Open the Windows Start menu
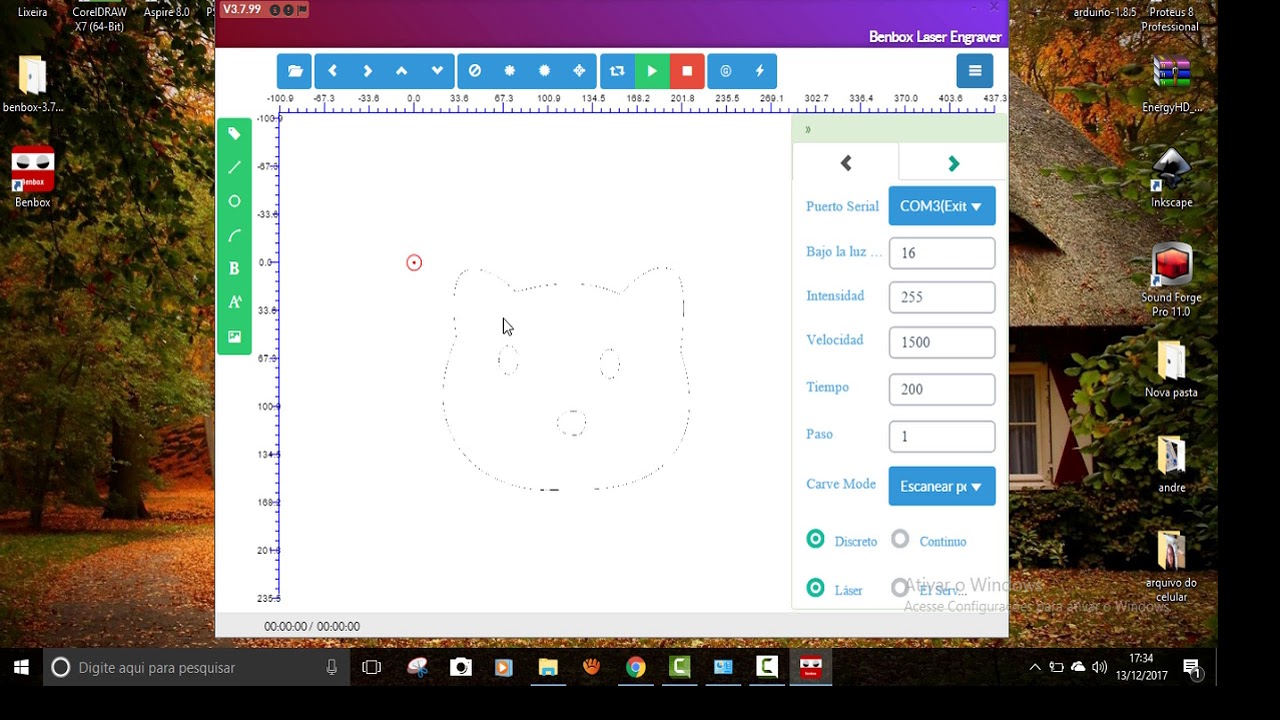 click(x=21, y=667)
